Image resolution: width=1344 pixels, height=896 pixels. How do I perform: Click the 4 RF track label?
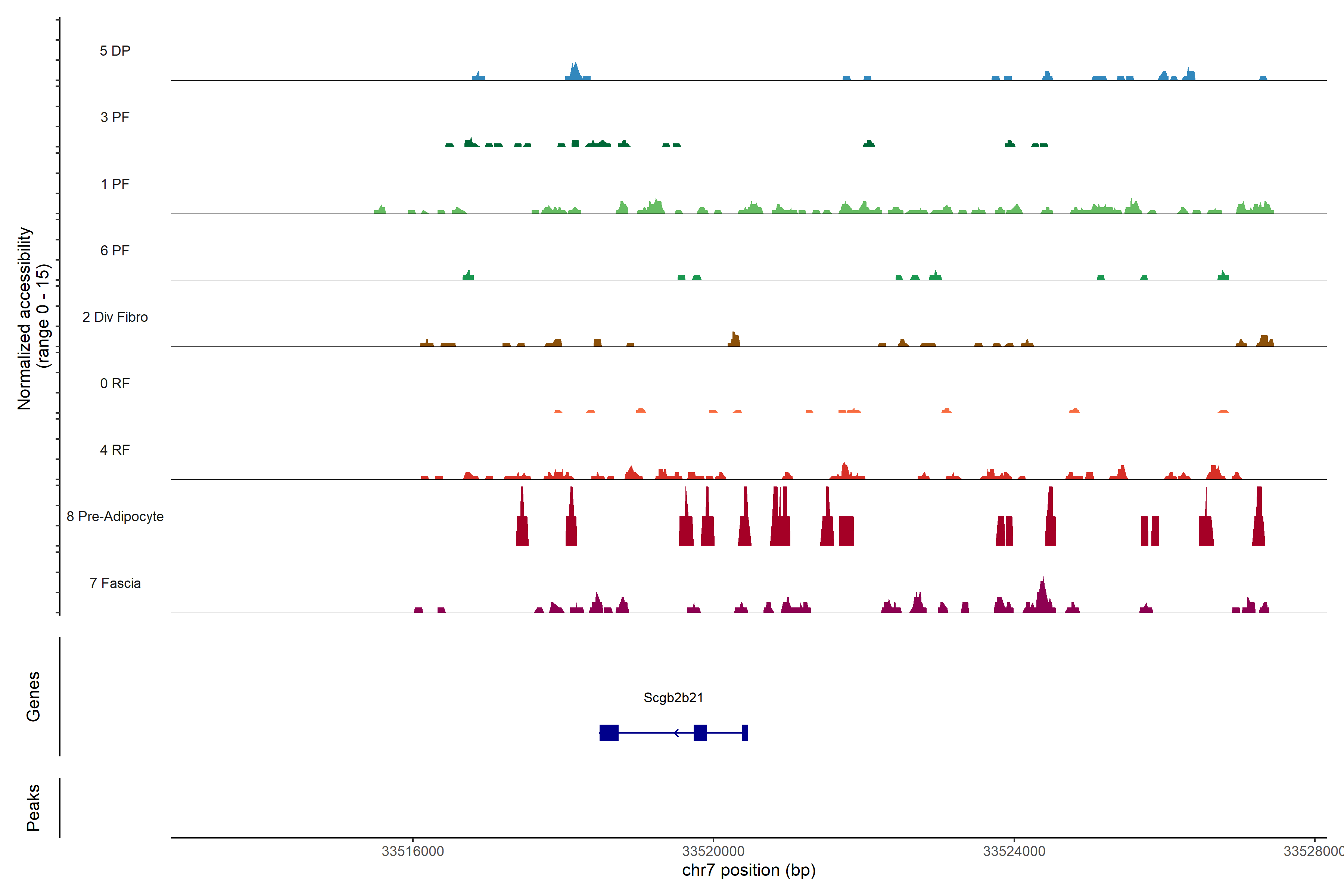(115, 450)
